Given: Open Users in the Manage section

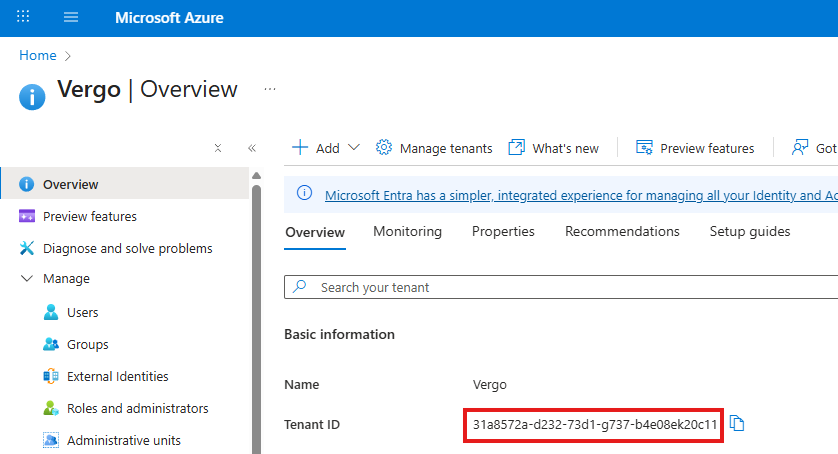Looking at the screenshot, I should (82, 313).
